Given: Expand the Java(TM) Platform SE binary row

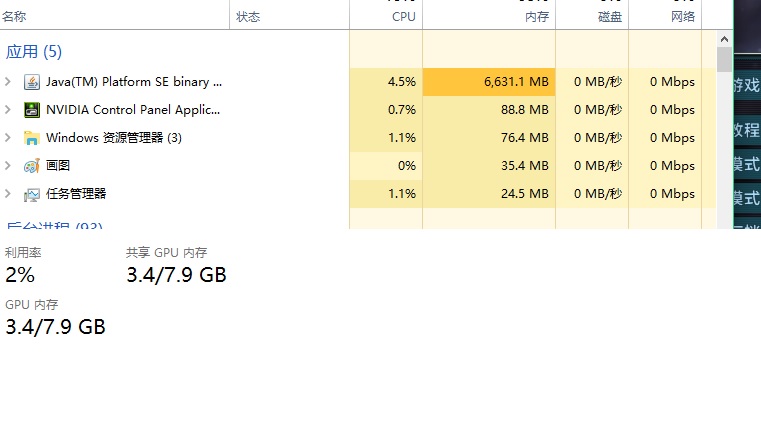Looking at the screenshot, I should (9, 82).
